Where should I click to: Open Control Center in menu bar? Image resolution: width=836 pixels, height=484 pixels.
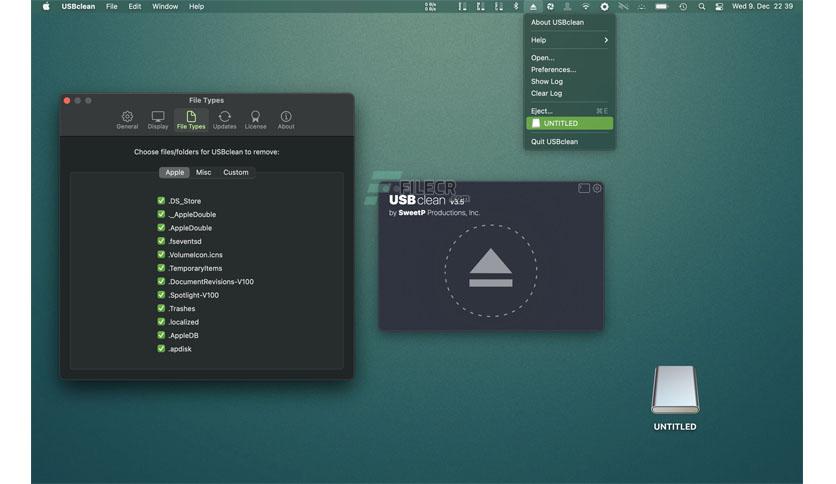[x=719, y=6]
